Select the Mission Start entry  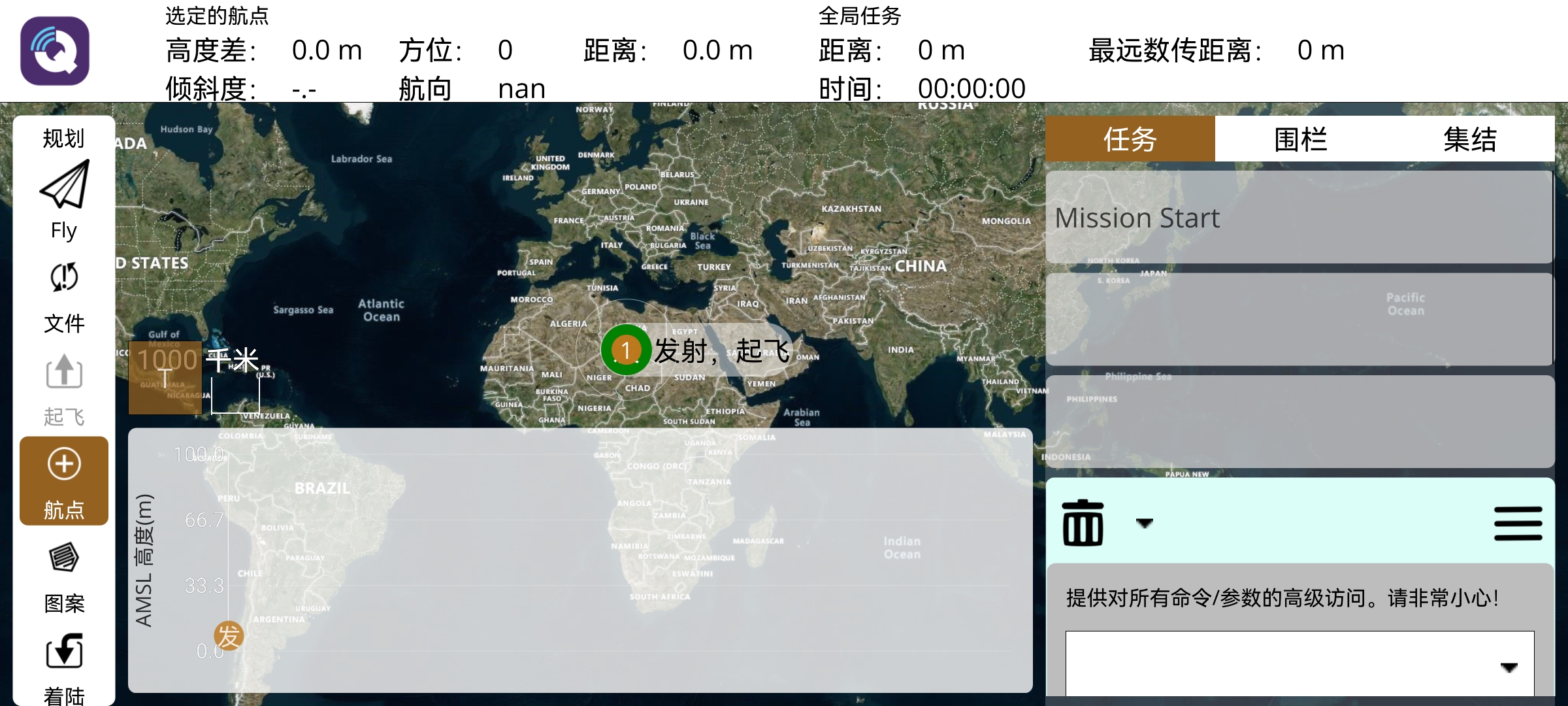[1137, 218]
